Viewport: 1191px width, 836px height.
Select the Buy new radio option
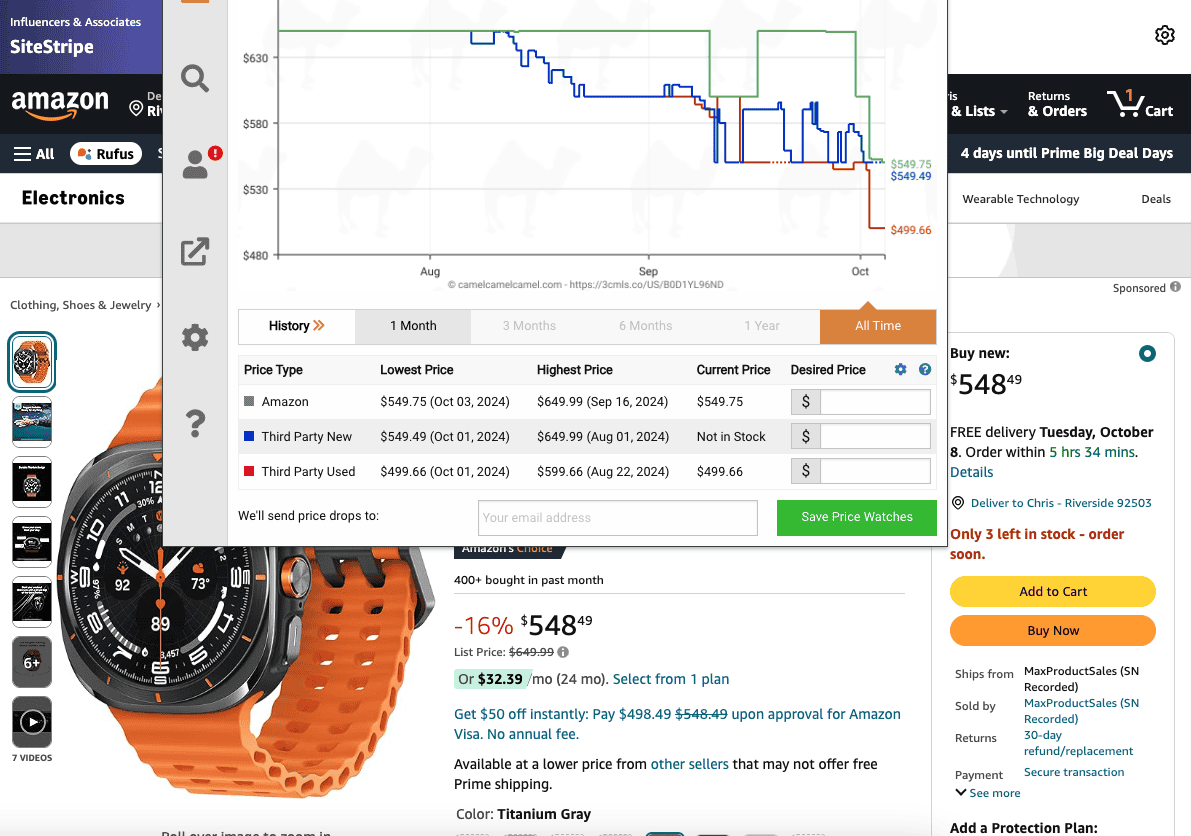click(x=1147, y=354)
